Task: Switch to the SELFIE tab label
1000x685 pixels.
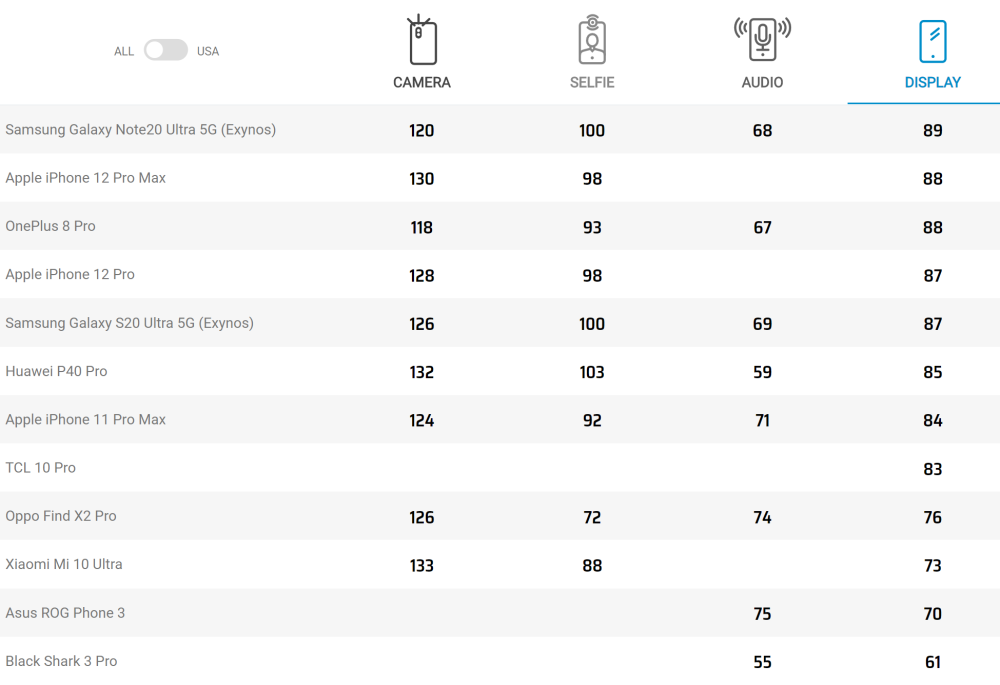Action: click(x=592, y=83)
